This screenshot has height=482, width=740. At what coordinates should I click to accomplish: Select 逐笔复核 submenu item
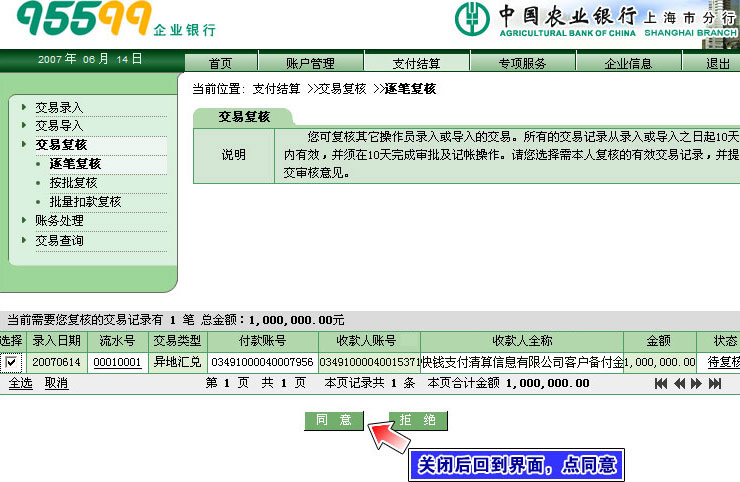click(x=75, y=164)
